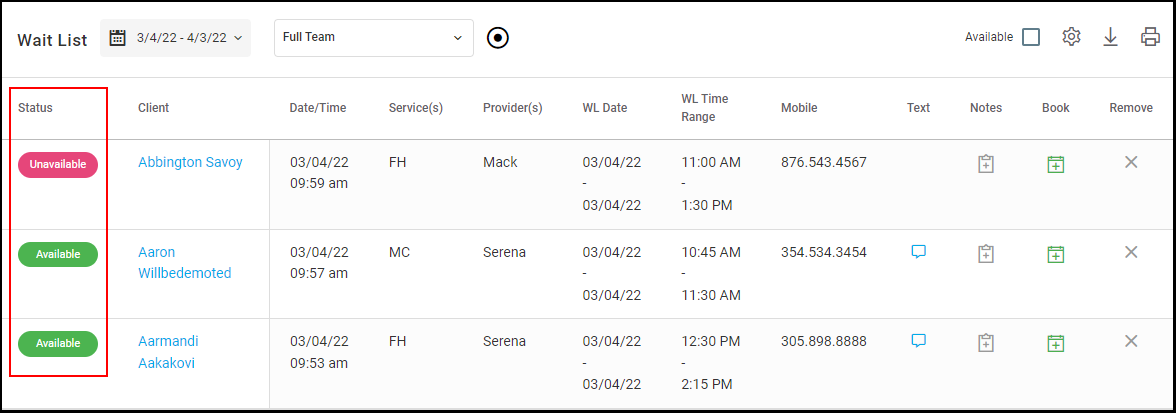Toggle Unavailable status for Abbington Savoy
The height and width of the screenshot is (413, 1176).
[58, 165]
